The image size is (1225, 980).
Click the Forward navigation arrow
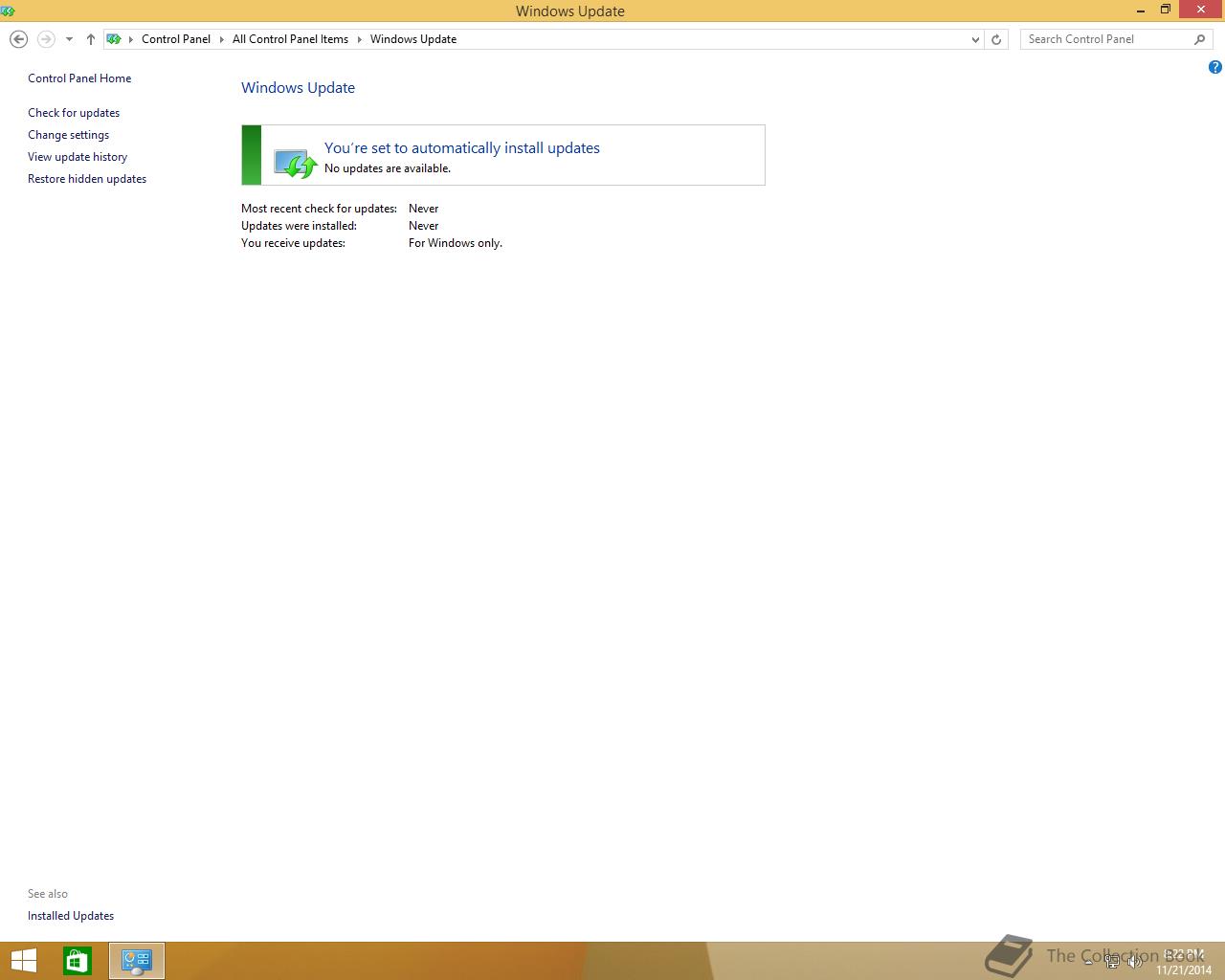pyautogui.click(x=46, y=39)
